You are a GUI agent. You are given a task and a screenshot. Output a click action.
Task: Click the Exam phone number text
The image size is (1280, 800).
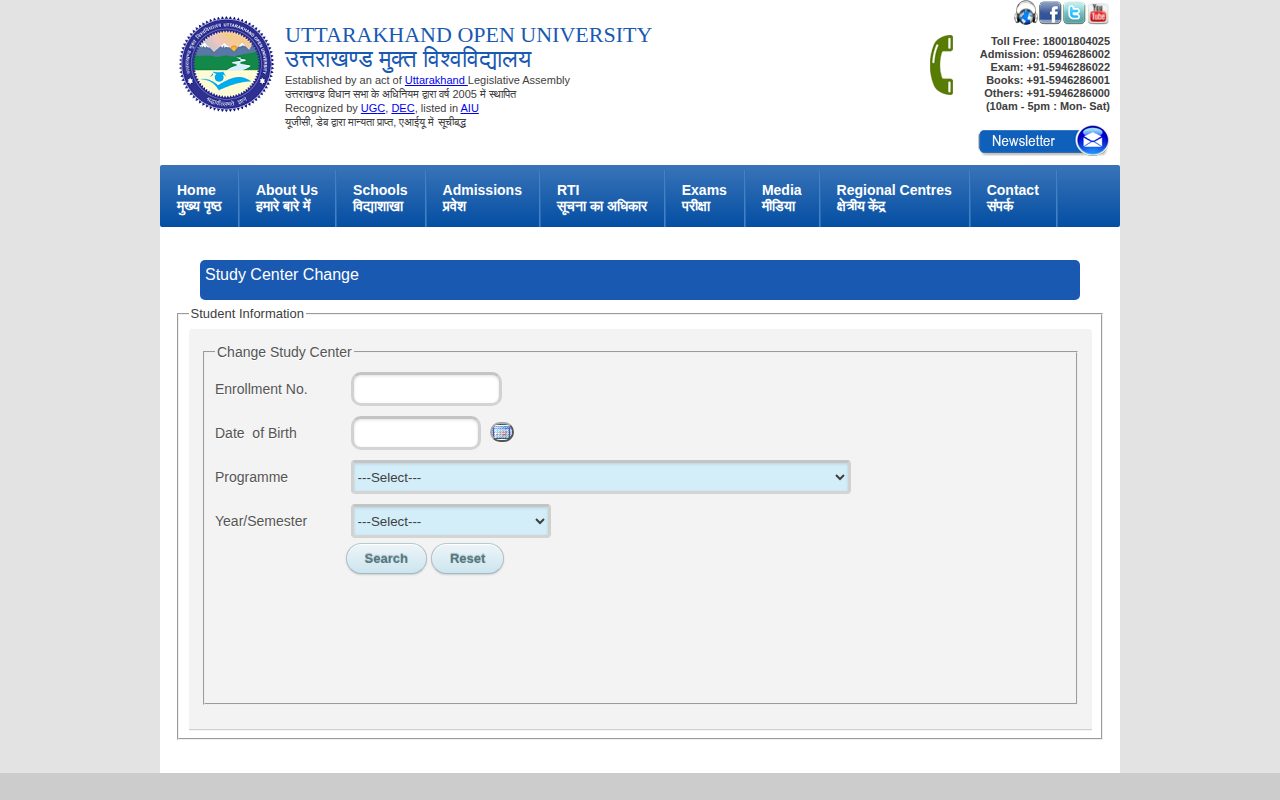(x=1050, y=67)
